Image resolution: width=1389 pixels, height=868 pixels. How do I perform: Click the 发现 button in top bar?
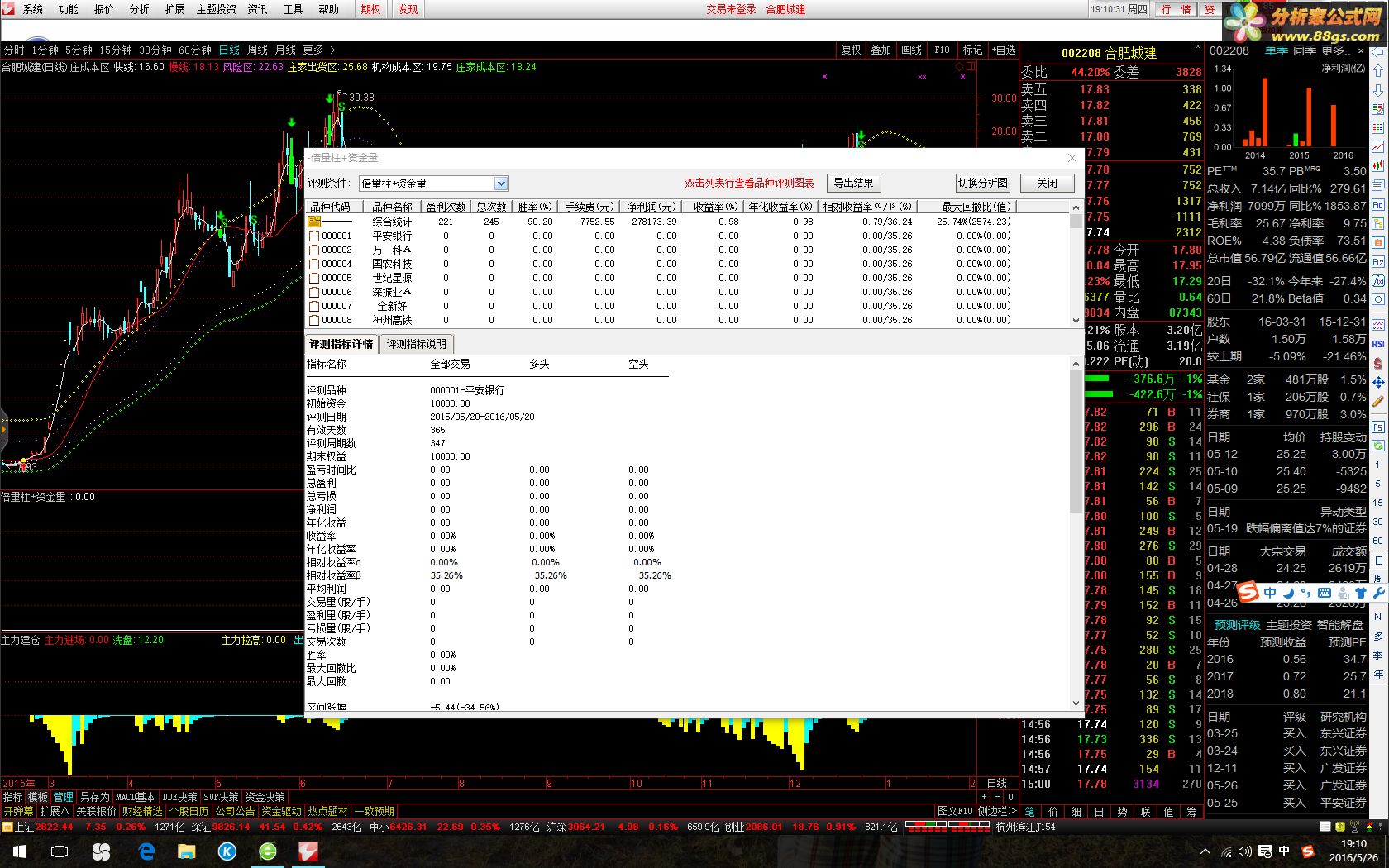tap(408, 9)
